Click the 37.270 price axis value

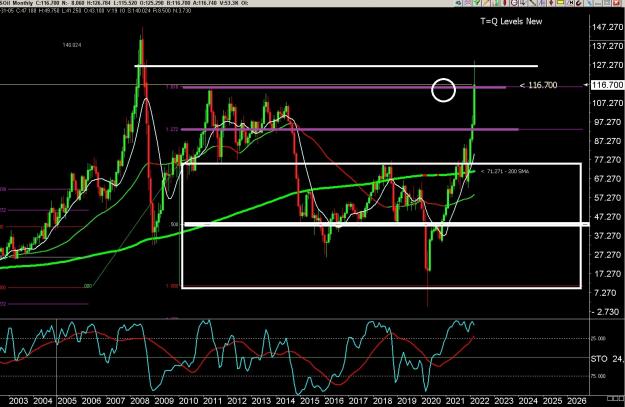coord(607,236)
